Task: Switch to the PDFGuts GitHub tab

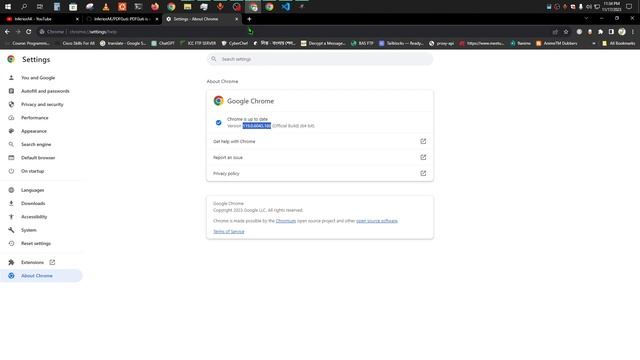Action: [x=121, y=19]
